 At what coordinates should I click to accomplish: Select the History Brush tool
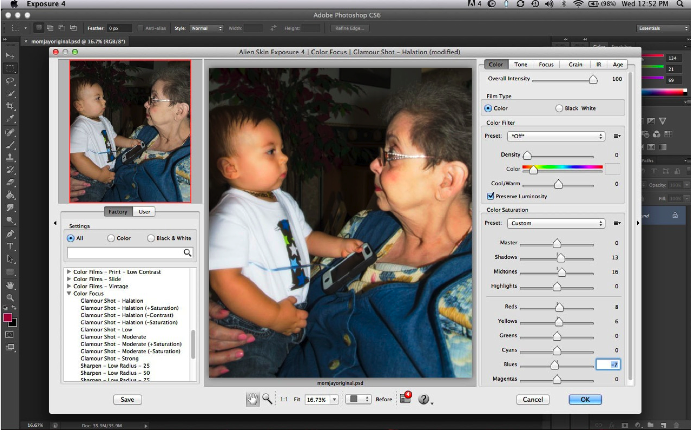(x=10, y=170)
